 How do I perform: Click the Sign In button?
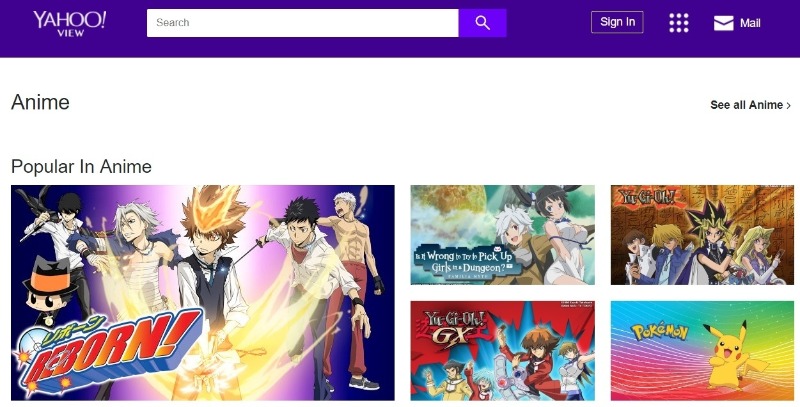pos(617,22)
